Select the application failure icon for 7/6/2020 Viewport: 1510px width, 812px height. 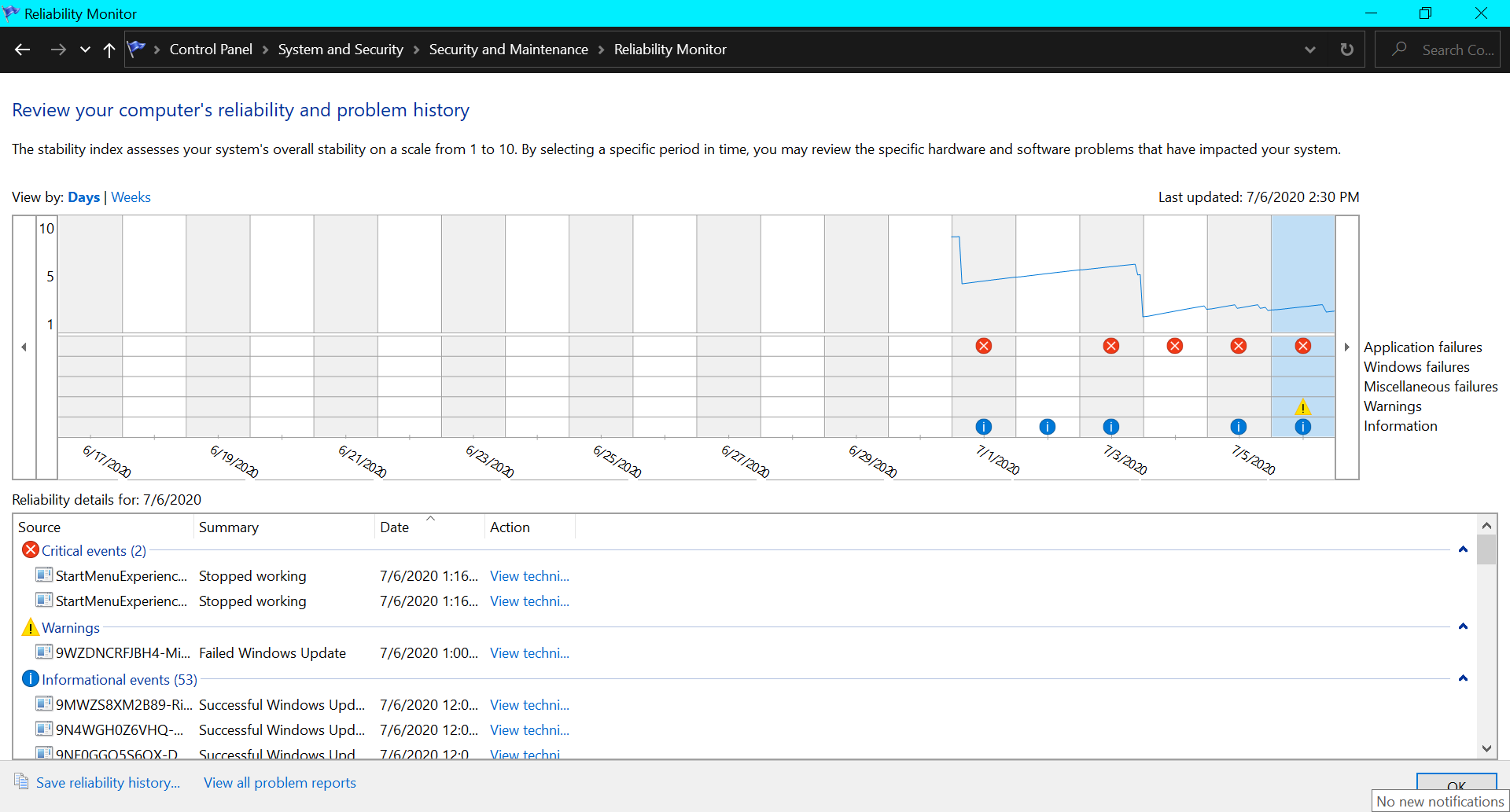coord(1303,346)
